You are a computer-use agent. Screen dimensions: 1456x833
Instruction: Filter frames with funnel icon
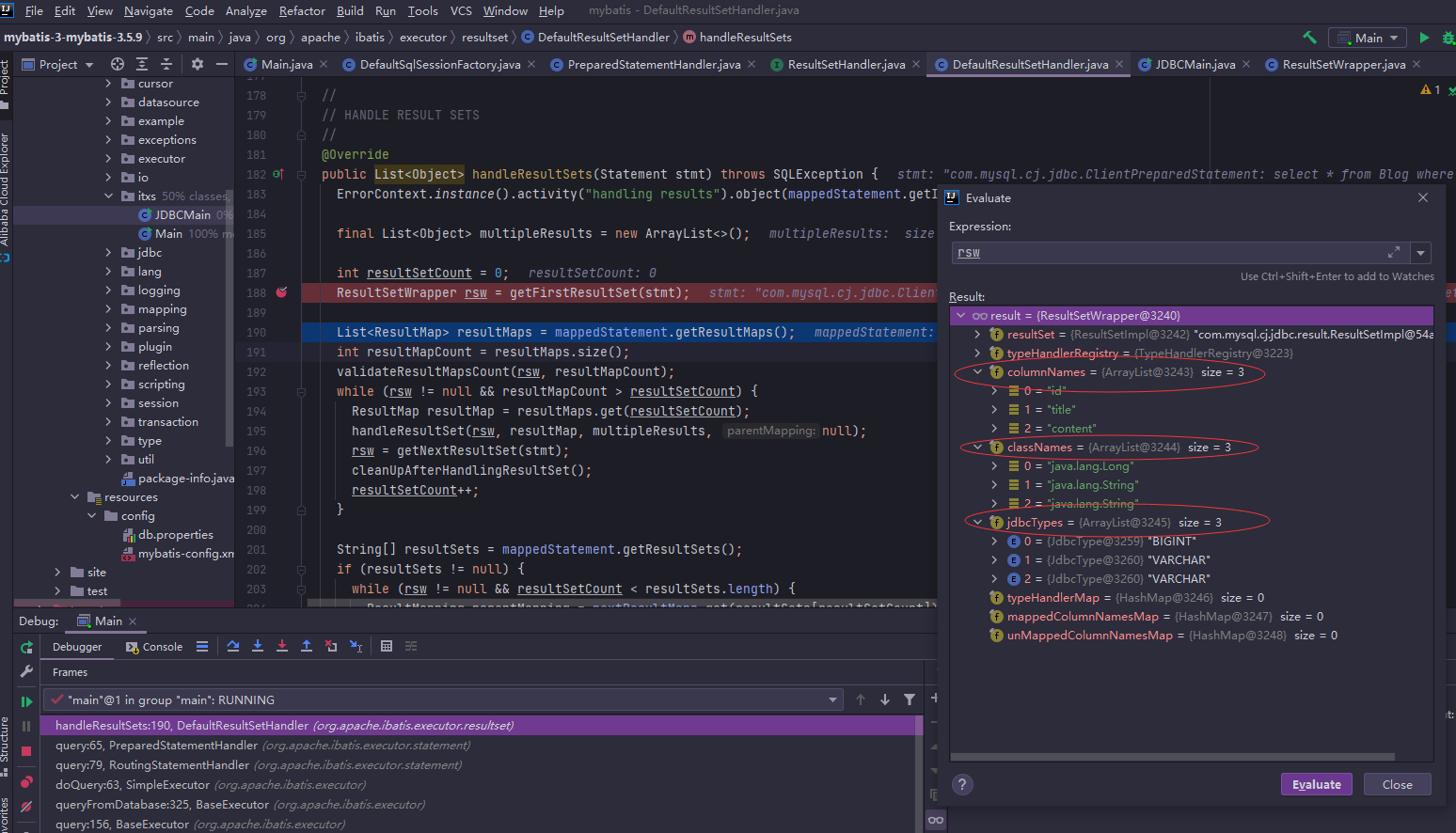[x=910, y=699]
